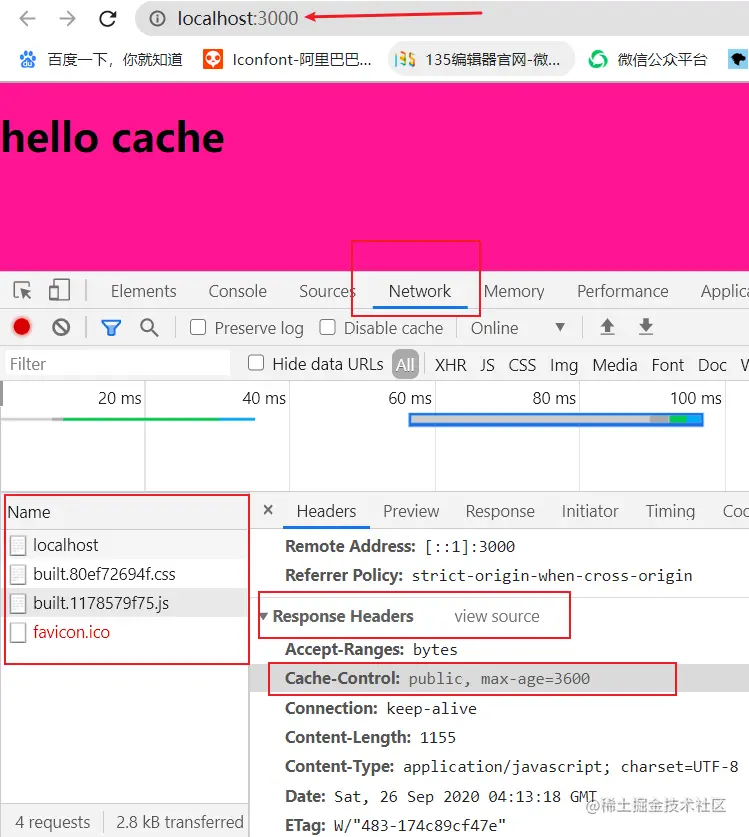Export the HAR file
Viewport: 749px width, 837px height.
[646, 327]
